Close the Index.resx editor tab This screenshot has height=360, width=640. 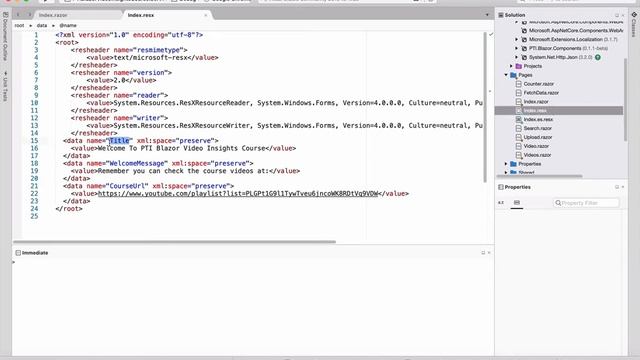206,15
